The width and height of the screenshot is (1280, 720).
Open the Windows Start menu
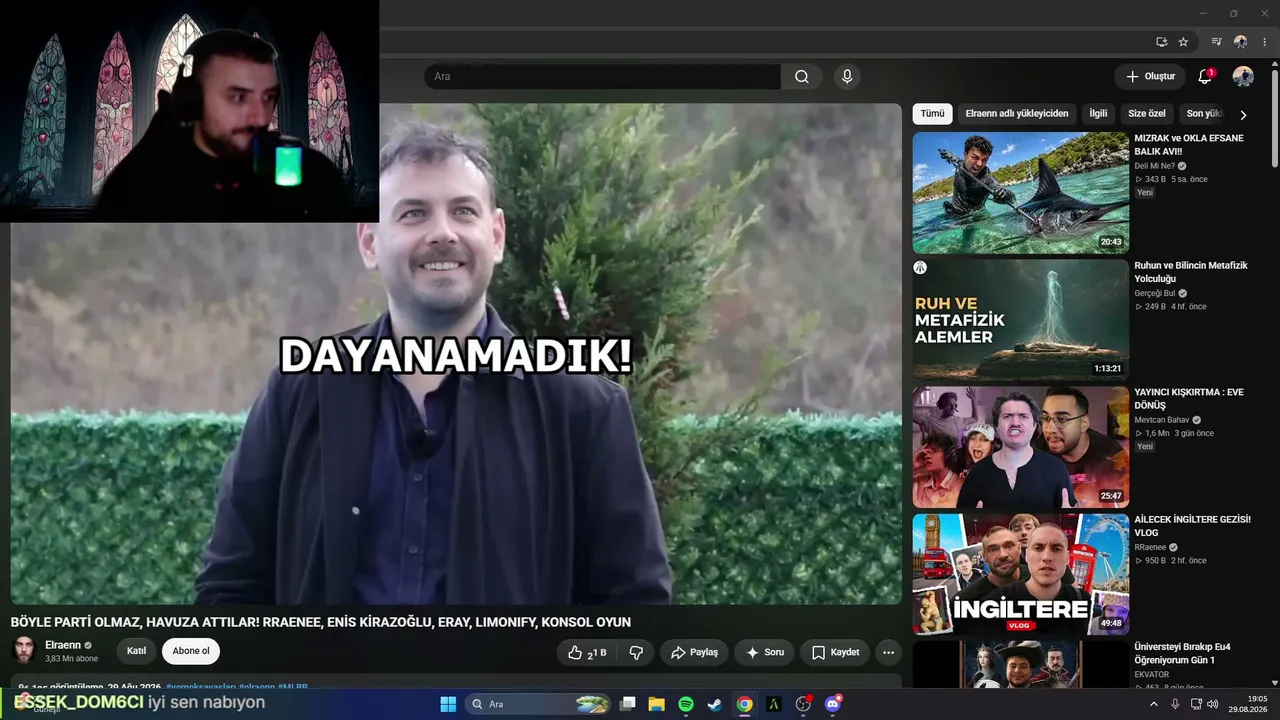[448, 704]
